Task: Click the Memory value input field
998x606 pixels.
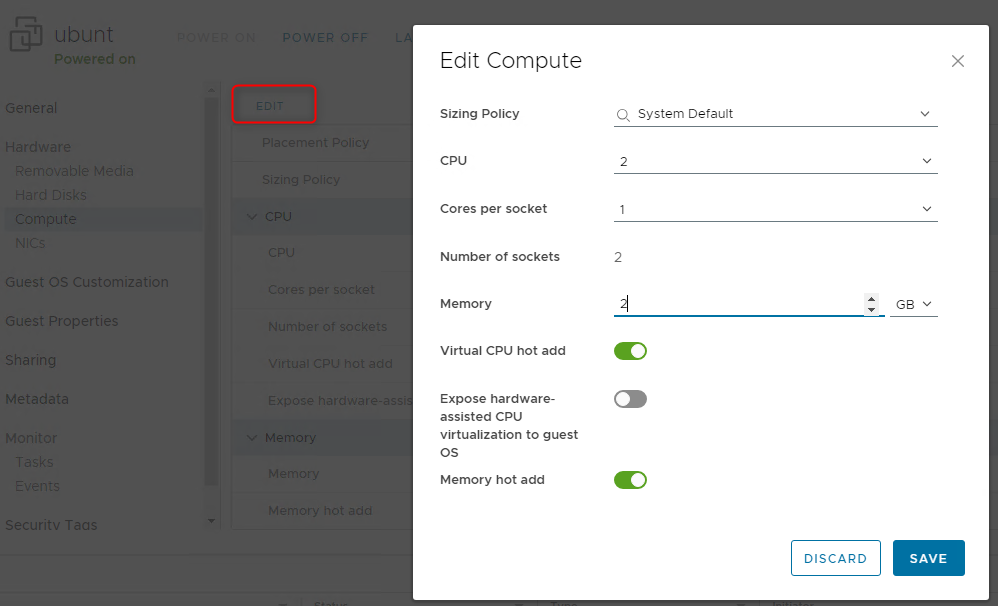Action: 736,304
